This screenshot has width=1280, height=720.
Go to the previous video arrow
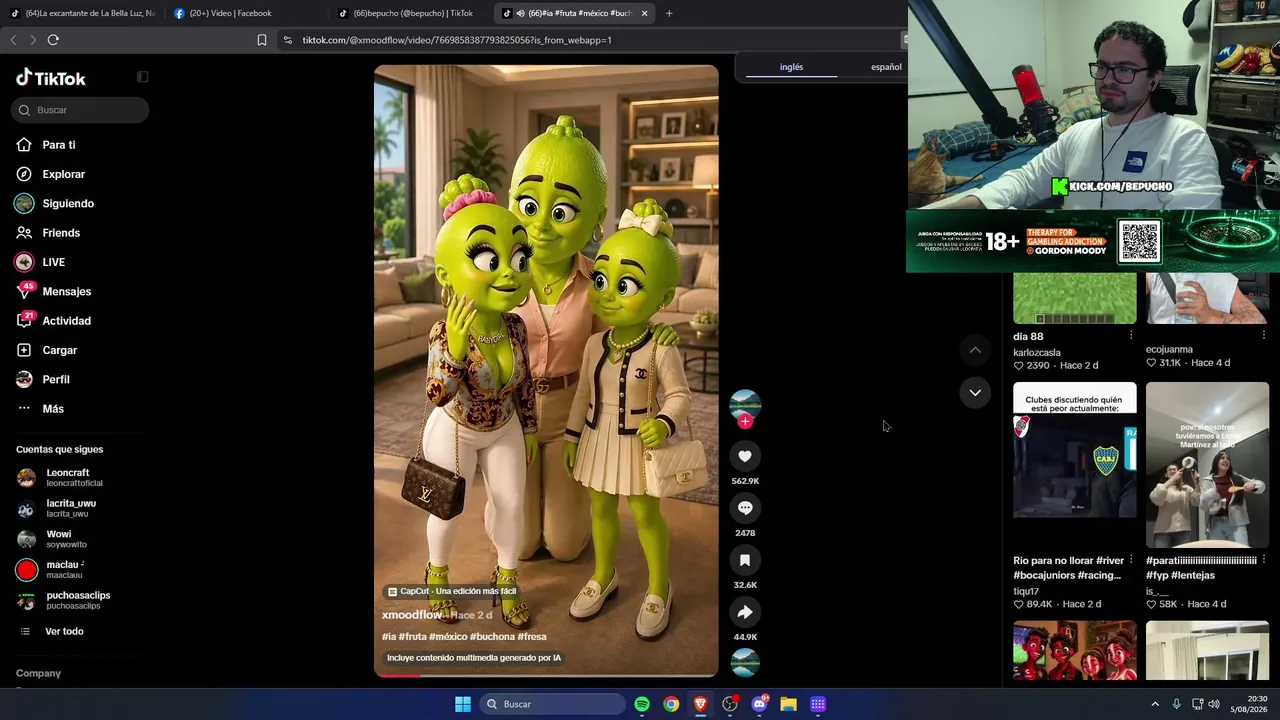coord(975,350)
